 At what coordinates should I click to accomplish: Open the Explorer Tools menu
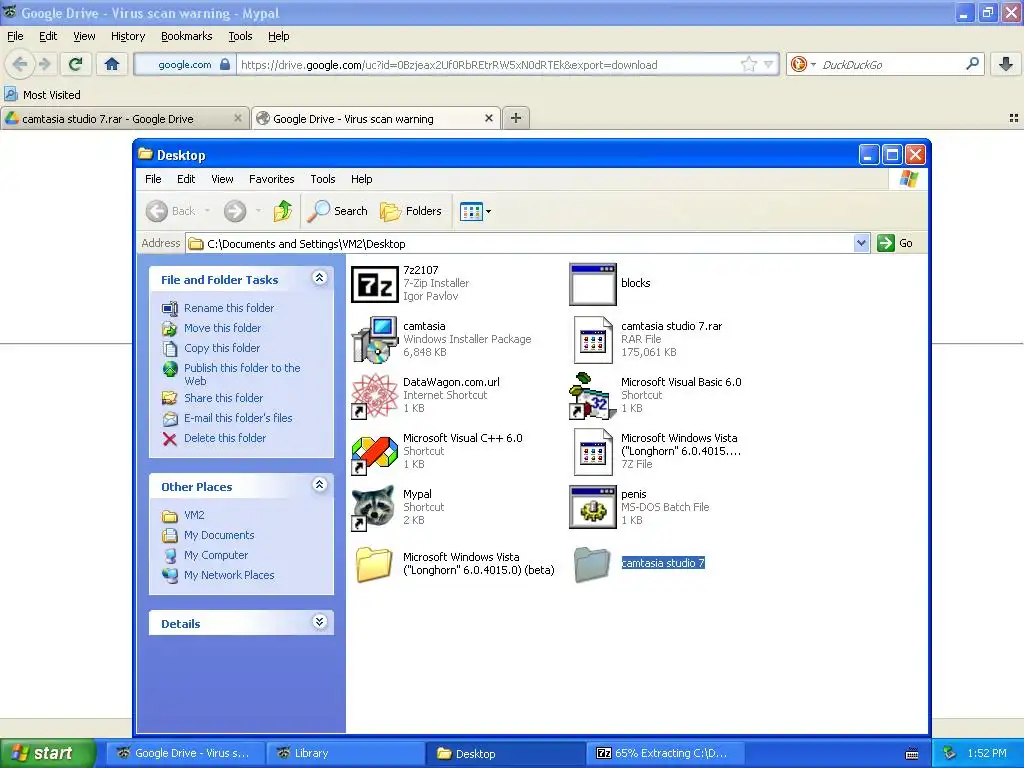pos(323,179)
